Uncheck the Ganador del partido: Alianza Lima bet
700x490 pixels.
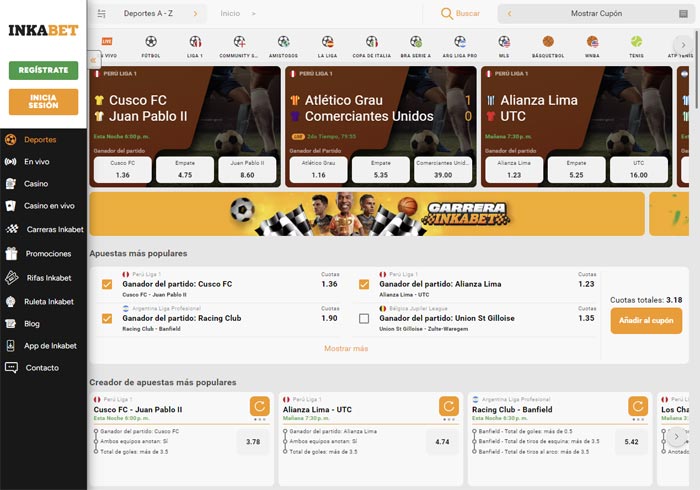(364, 284)
